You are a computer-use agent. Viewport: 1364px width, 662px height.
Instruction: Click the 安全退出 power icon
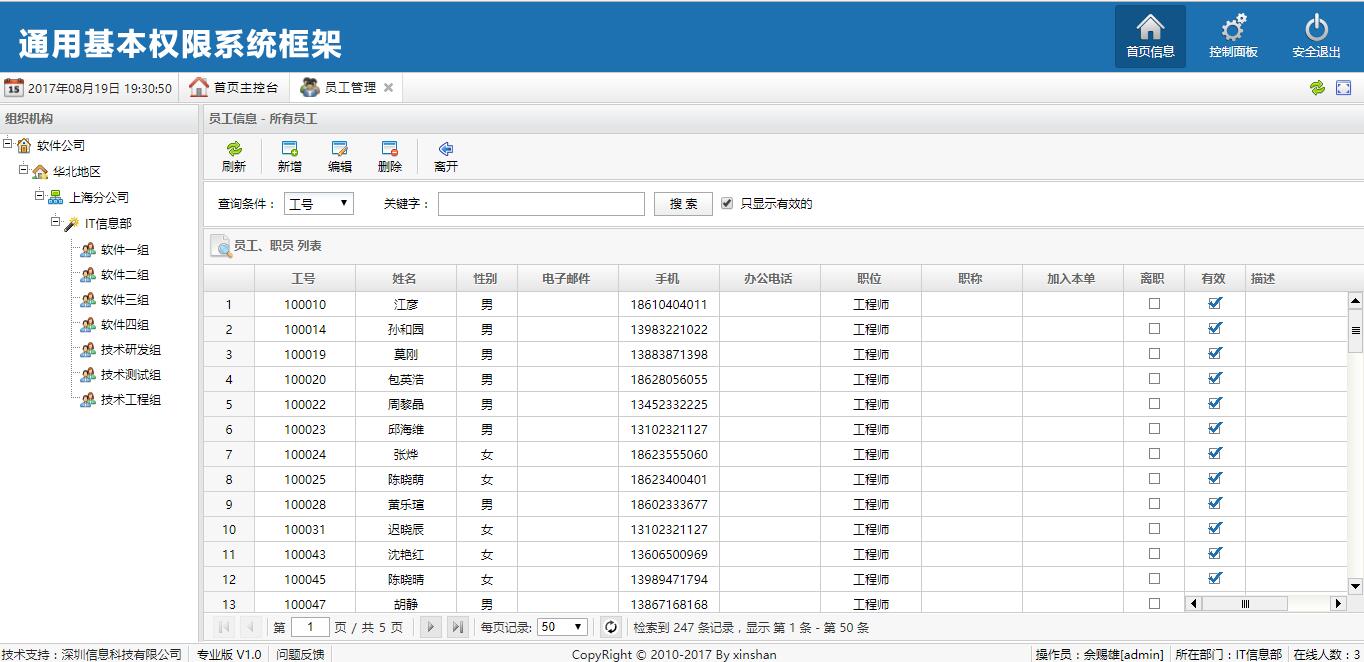click(x=1316, y=28)
